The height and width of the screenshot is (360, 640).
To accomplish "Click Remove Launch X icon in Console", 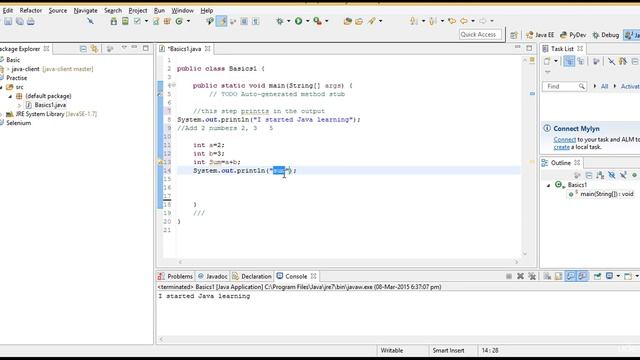I will 520,276.
